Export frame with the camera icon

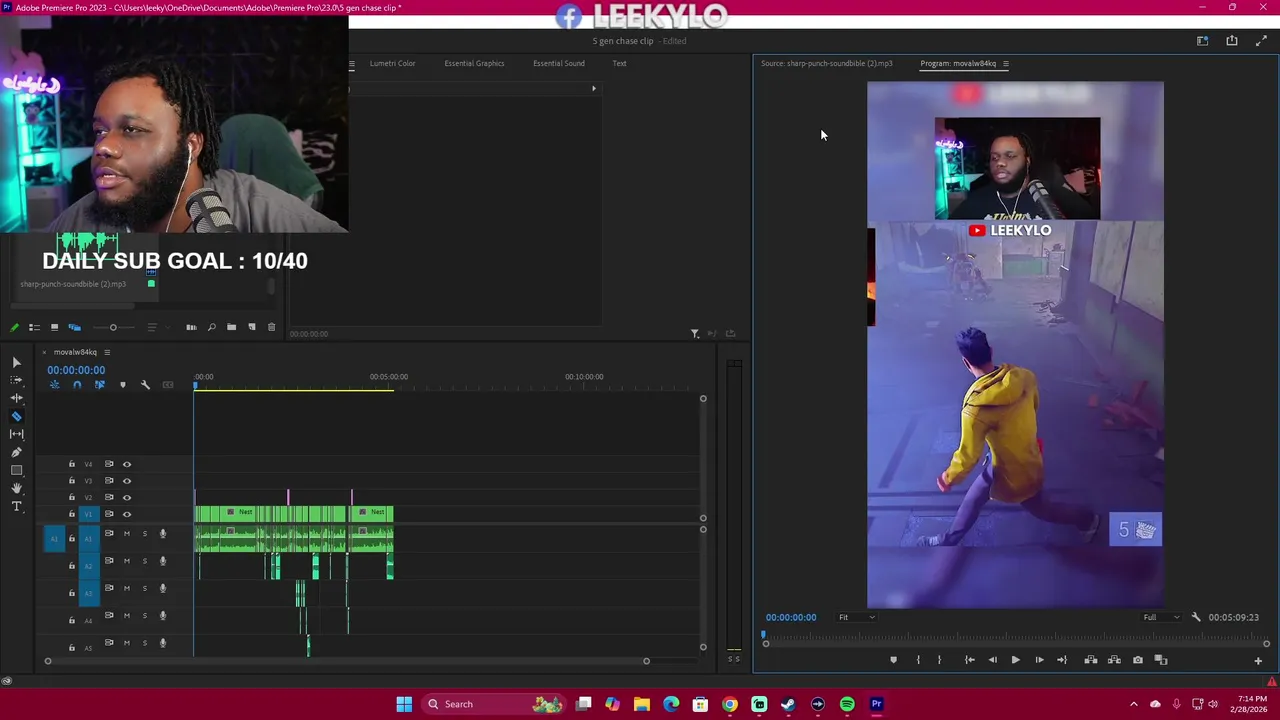click(1137, 660)
